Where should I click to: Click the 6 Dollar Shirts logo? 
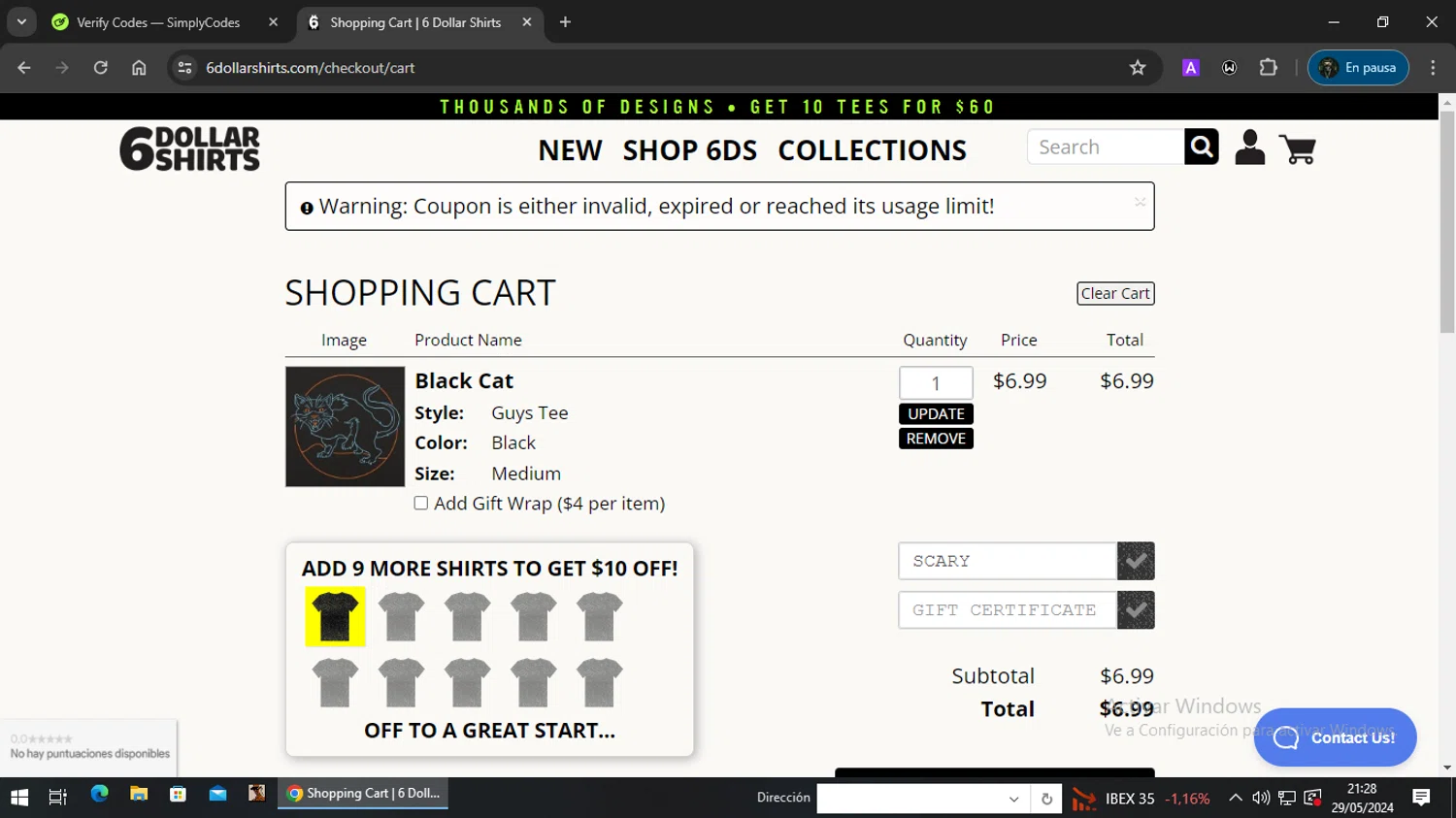click(189, 148)
